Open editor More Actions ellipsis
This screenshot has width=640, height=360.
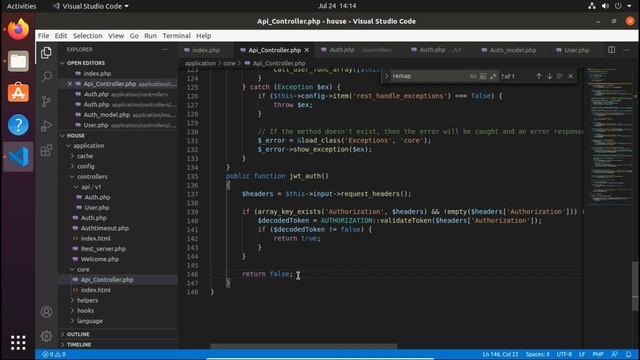tap(626, 50)
